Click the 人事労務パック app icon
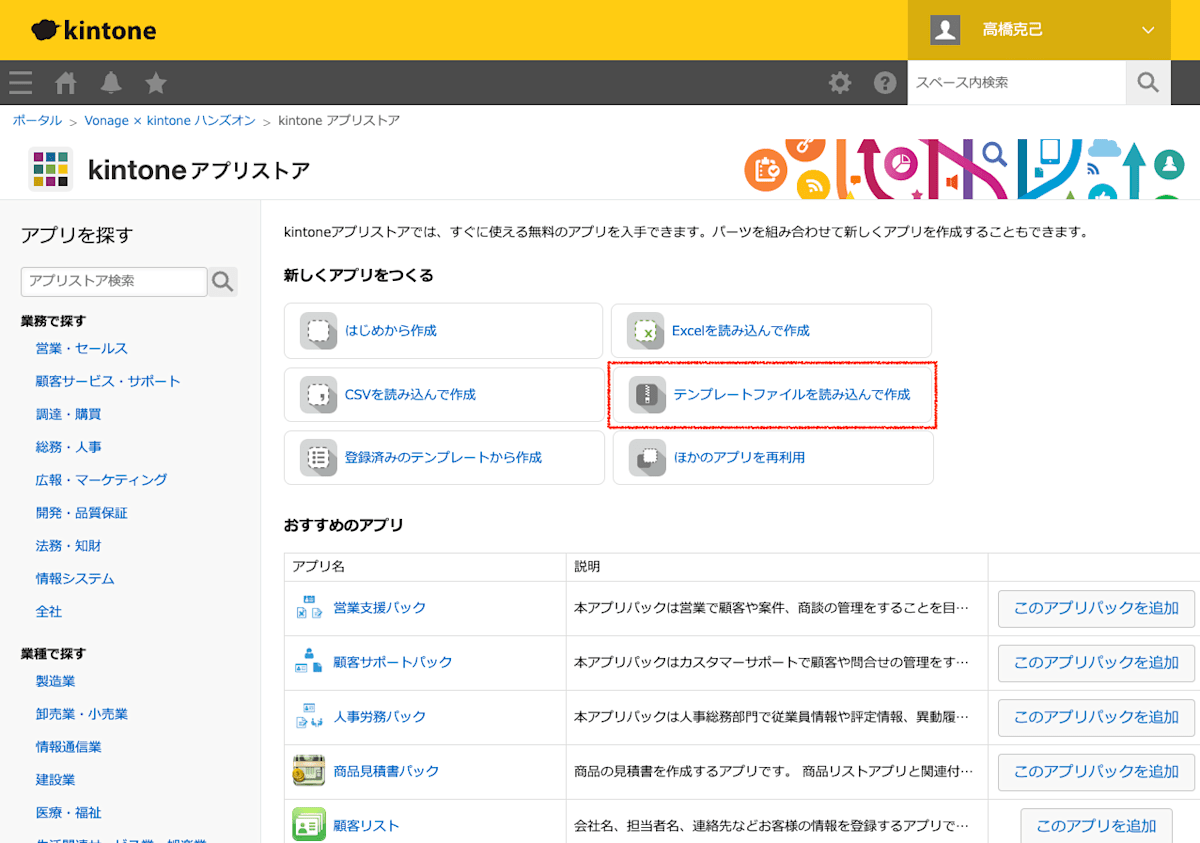 tap(309, 717)
